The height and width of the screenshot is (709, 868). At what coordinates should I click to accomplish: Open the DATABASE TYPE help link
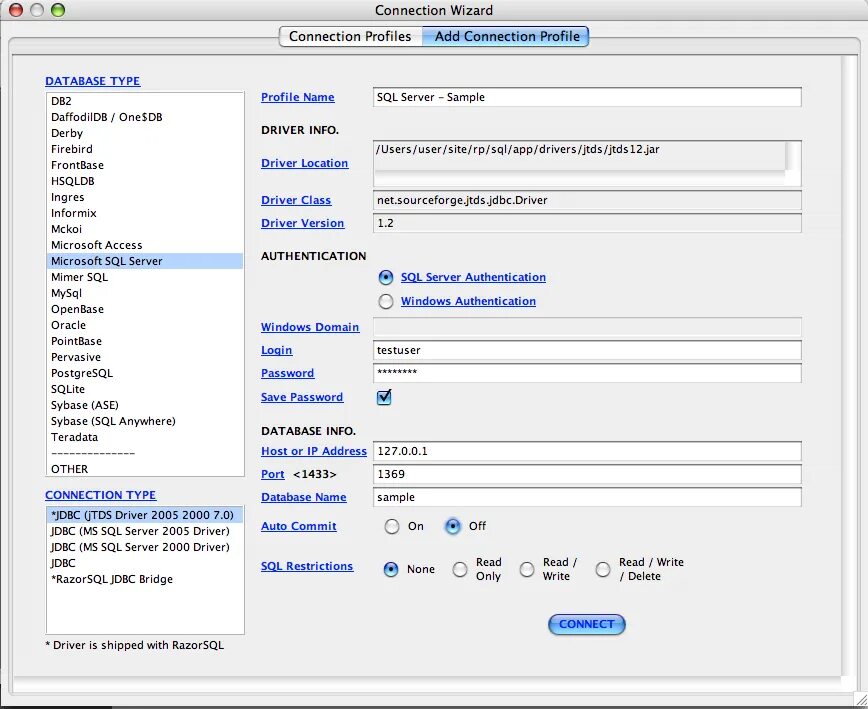click(92, 81)
